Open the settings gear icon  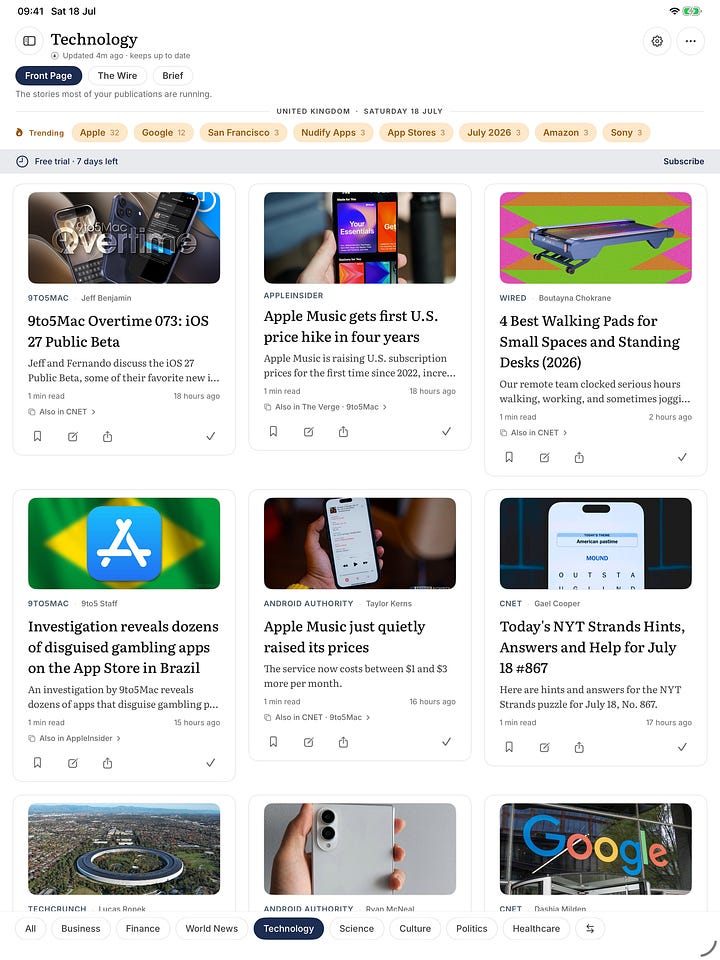pyautogui.click(x=657, y=41)
